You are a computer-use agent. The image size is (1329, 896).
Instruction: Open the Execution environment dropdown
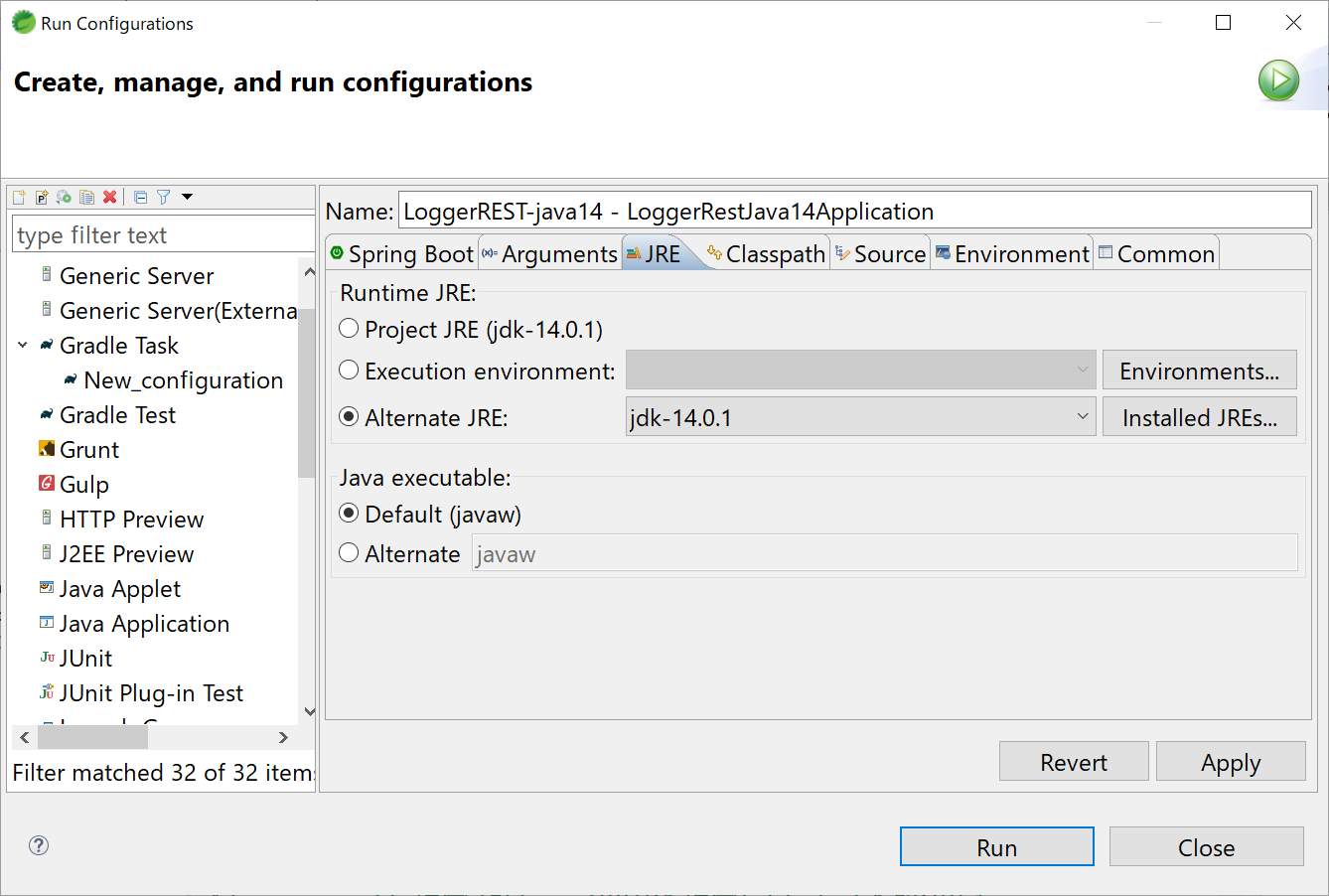tap(860, 371)
